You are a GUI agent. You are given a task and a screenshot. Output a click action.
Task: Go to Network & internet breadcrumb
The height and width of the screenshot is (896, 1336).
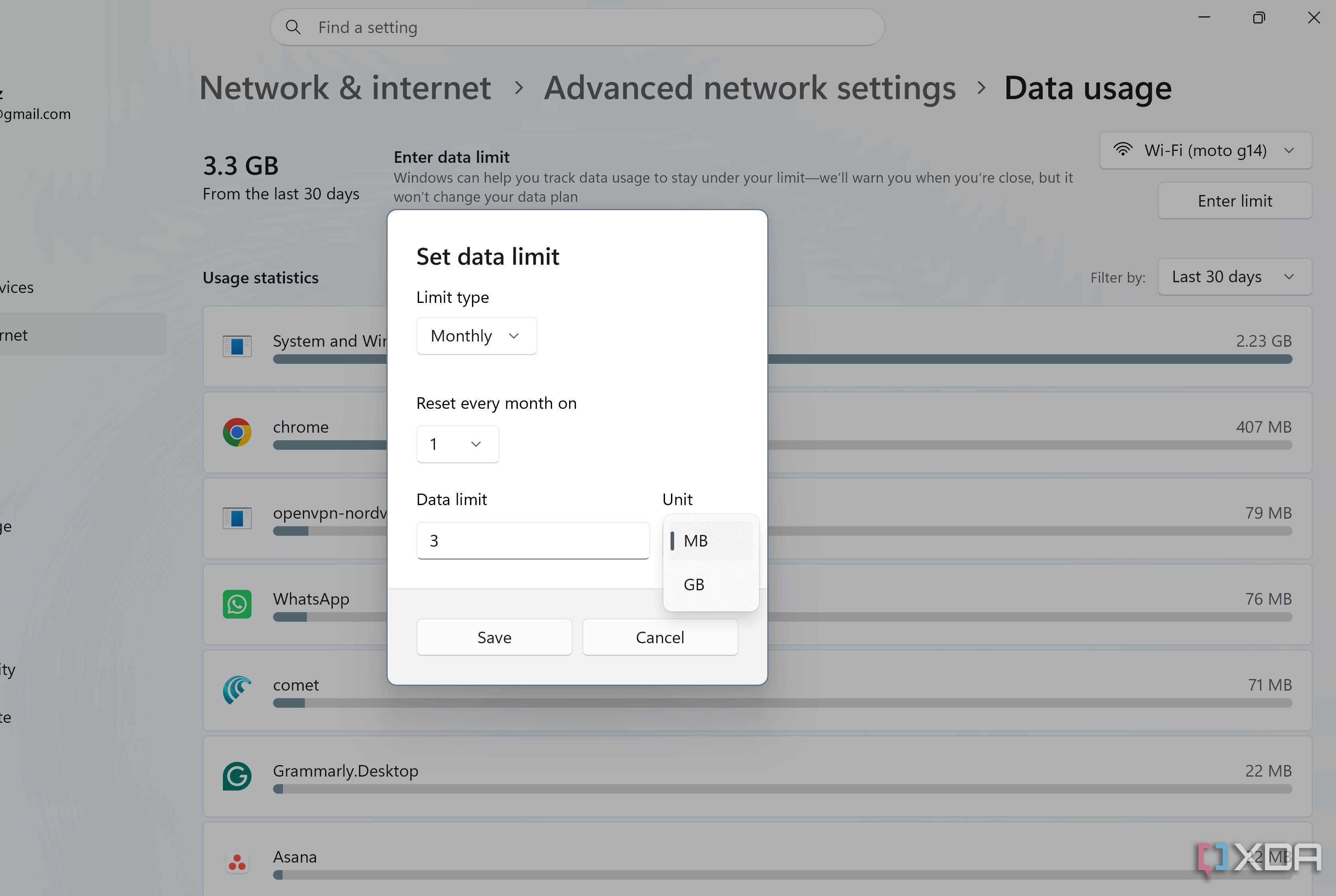345,88
